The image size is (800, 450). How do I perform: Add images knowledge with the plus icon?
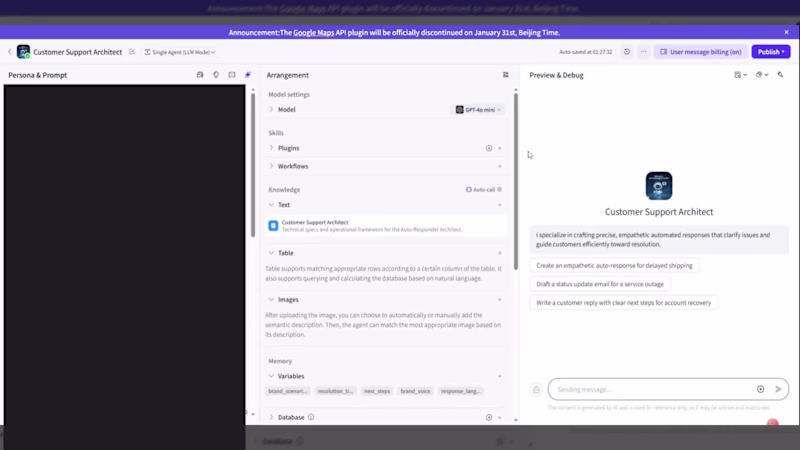pos(500,299)
